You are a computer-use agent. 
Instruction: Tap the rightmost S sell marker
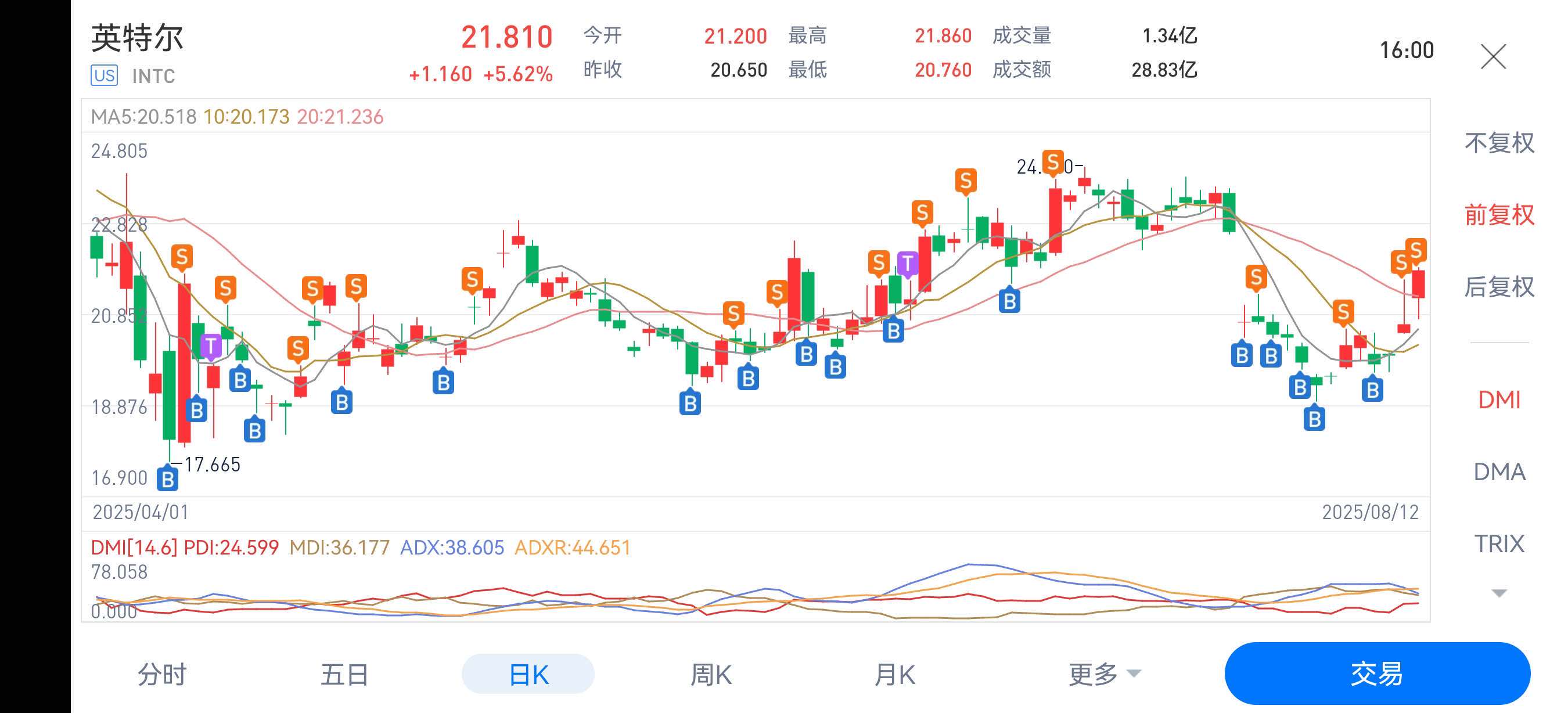[x=1416, y=250]
